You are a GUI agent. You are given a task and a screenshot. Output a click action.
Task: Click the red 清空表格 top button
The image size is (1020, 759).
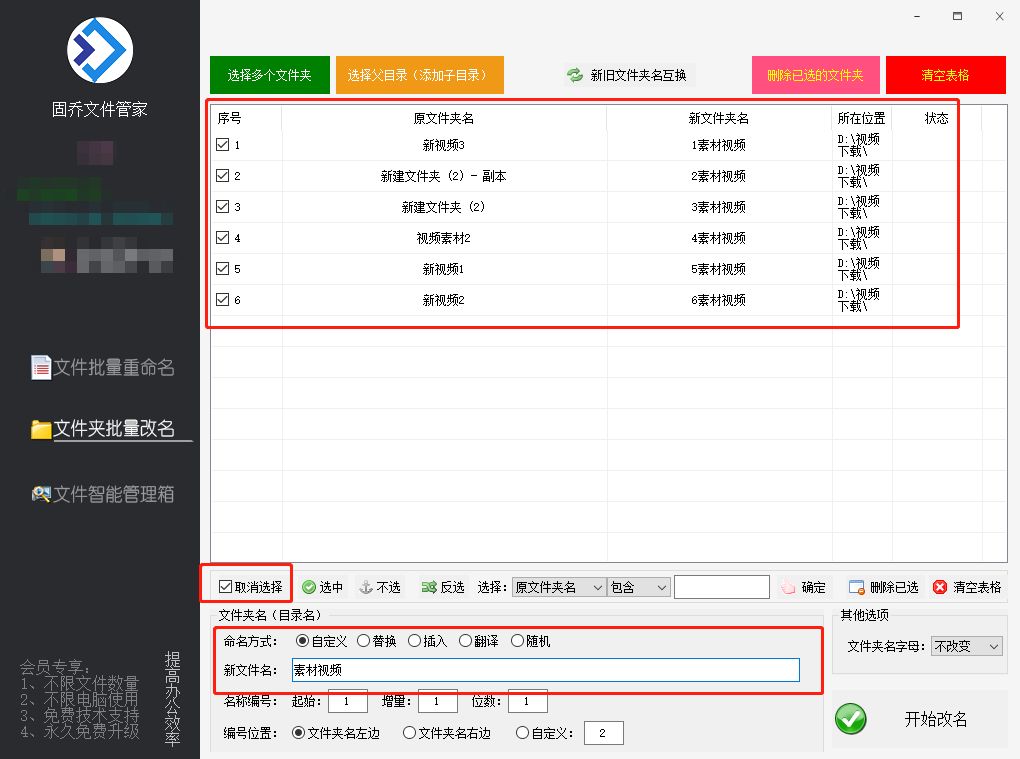[945, 75]
